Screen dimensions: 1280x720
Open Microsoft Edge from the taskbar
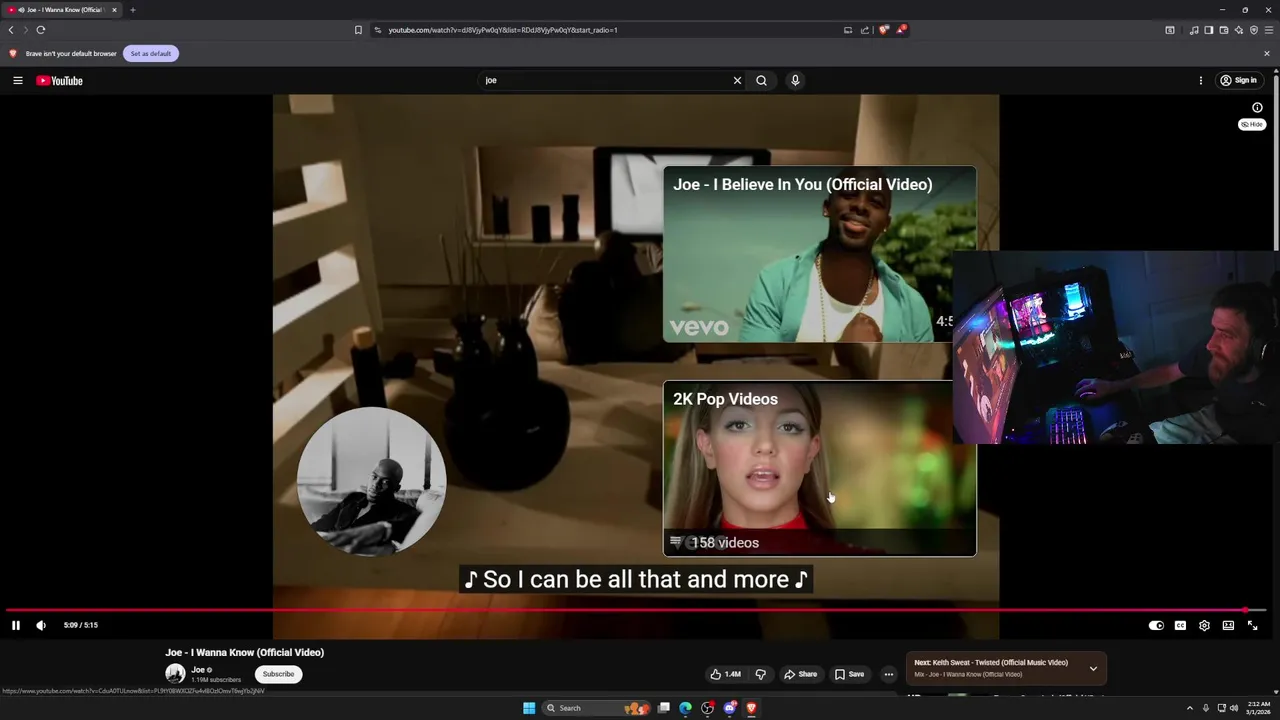click(x=685, y=708)
